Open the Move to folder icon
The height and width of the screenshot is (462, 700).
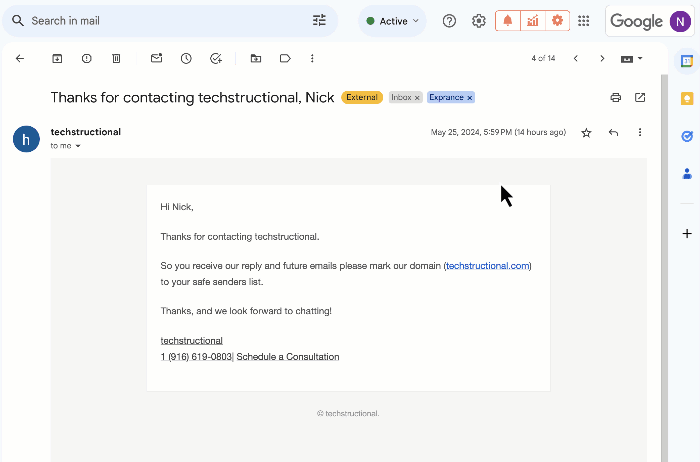(256, 58)
